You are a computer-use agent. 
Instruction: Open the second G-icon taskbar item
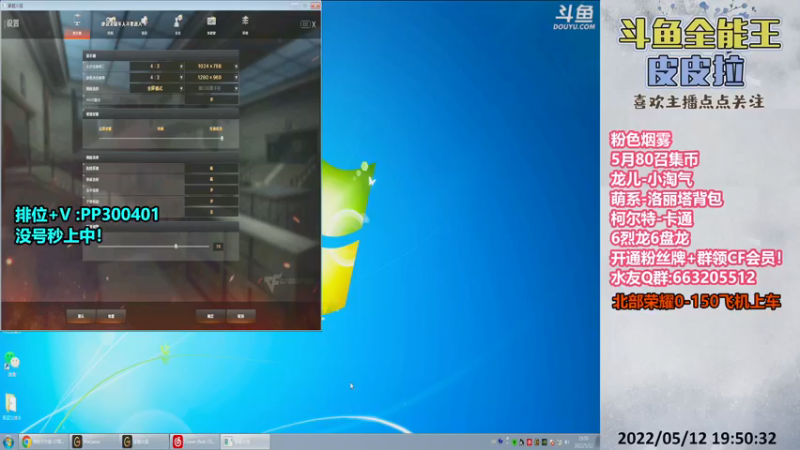[144, 442]
